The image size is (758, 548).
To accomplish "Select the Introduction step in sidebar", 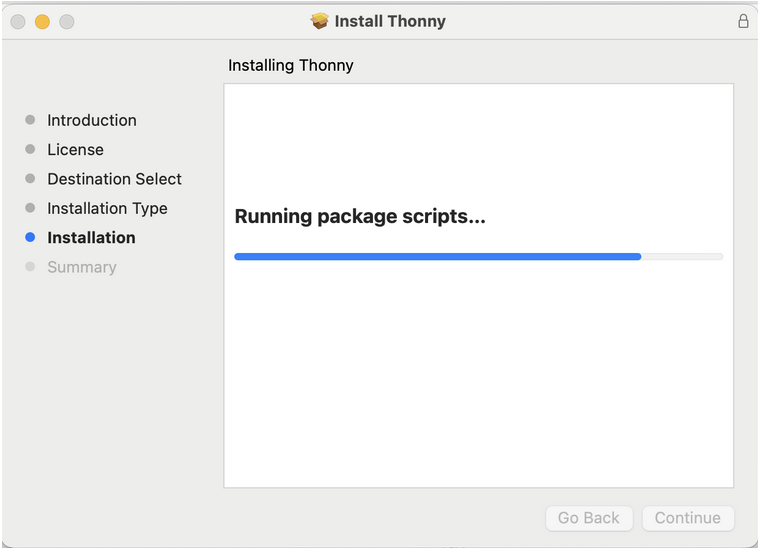I will (92, 120).
